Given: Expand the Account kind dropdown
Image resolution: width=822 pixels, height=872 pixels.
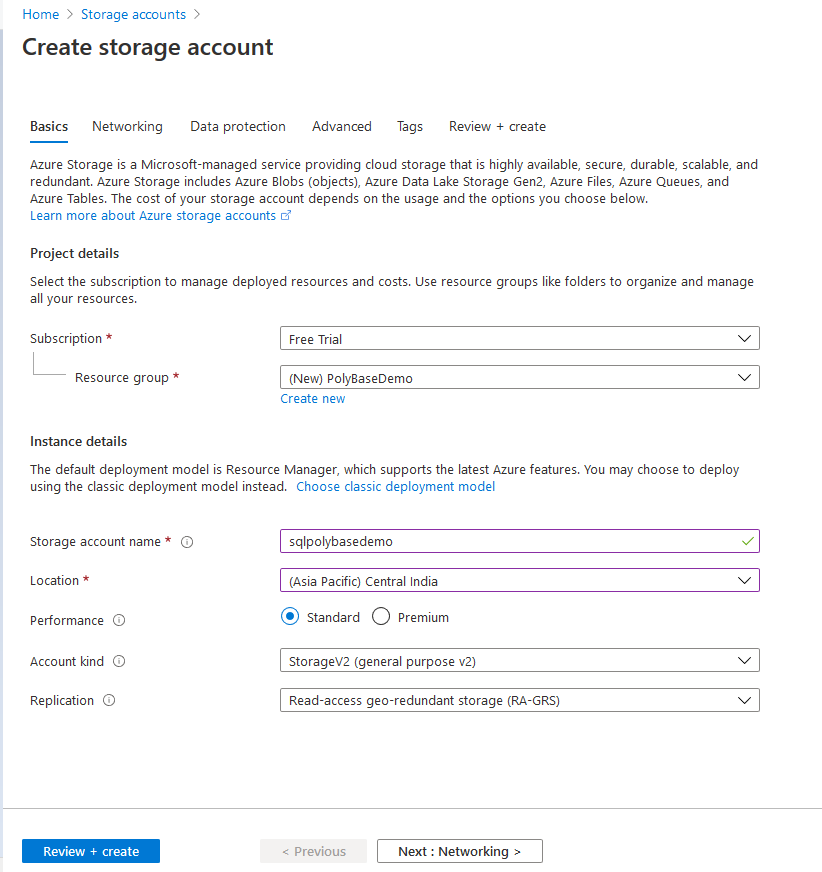Looking at the screenshot, I should 519,661.
